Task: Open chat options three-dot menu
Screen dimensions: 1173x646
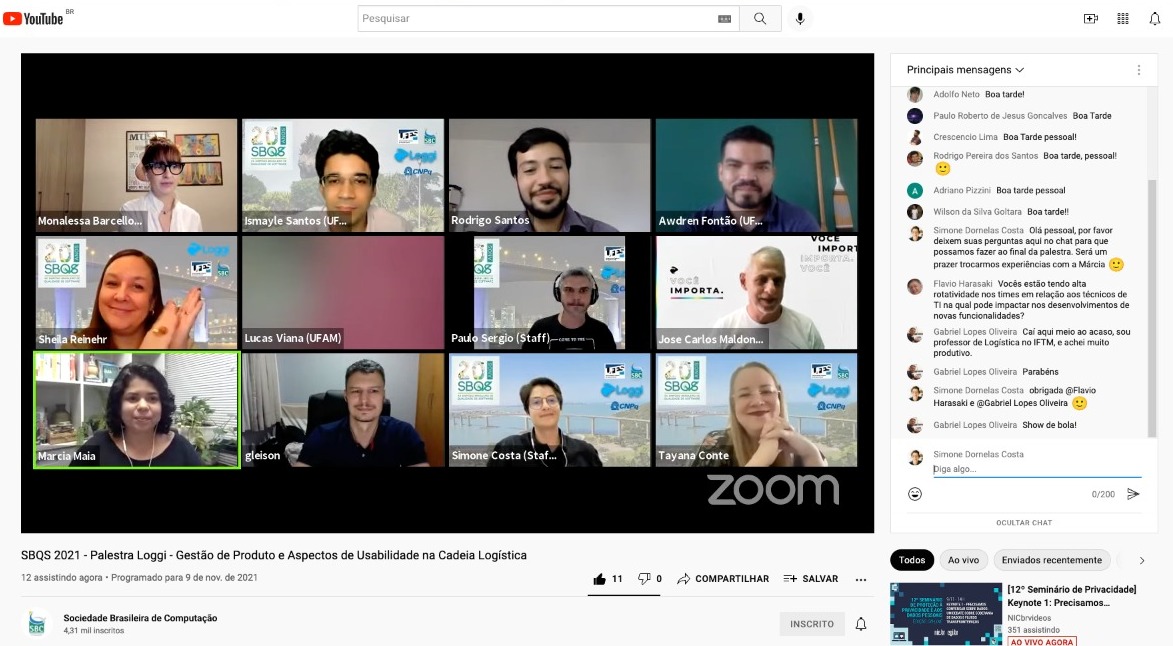Action: click(x=1138, y=70)
